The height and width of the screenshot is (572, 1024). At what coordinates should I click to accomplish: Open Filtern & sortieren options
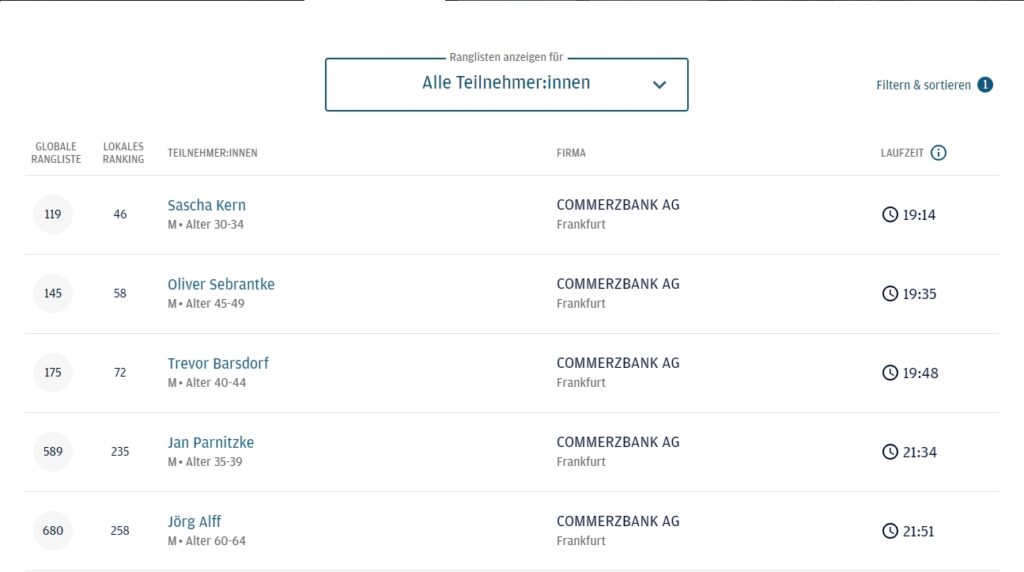point(923,85)
